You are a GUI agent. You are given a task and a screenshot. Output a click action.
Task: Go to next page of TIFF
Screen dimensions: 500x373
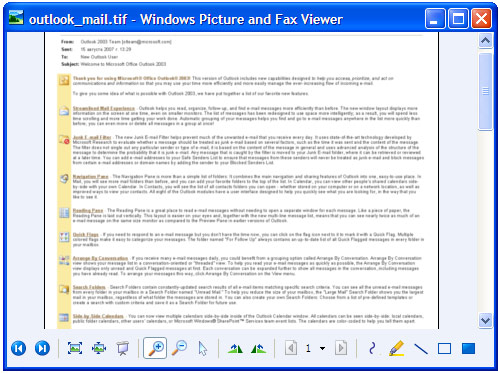point(341,348)
